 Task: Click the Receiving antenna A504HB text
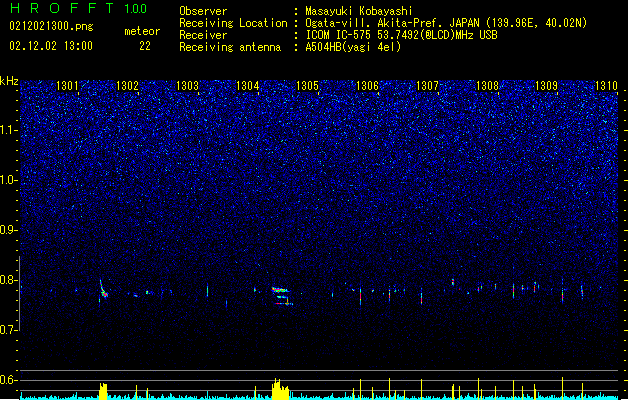[290, 47]
